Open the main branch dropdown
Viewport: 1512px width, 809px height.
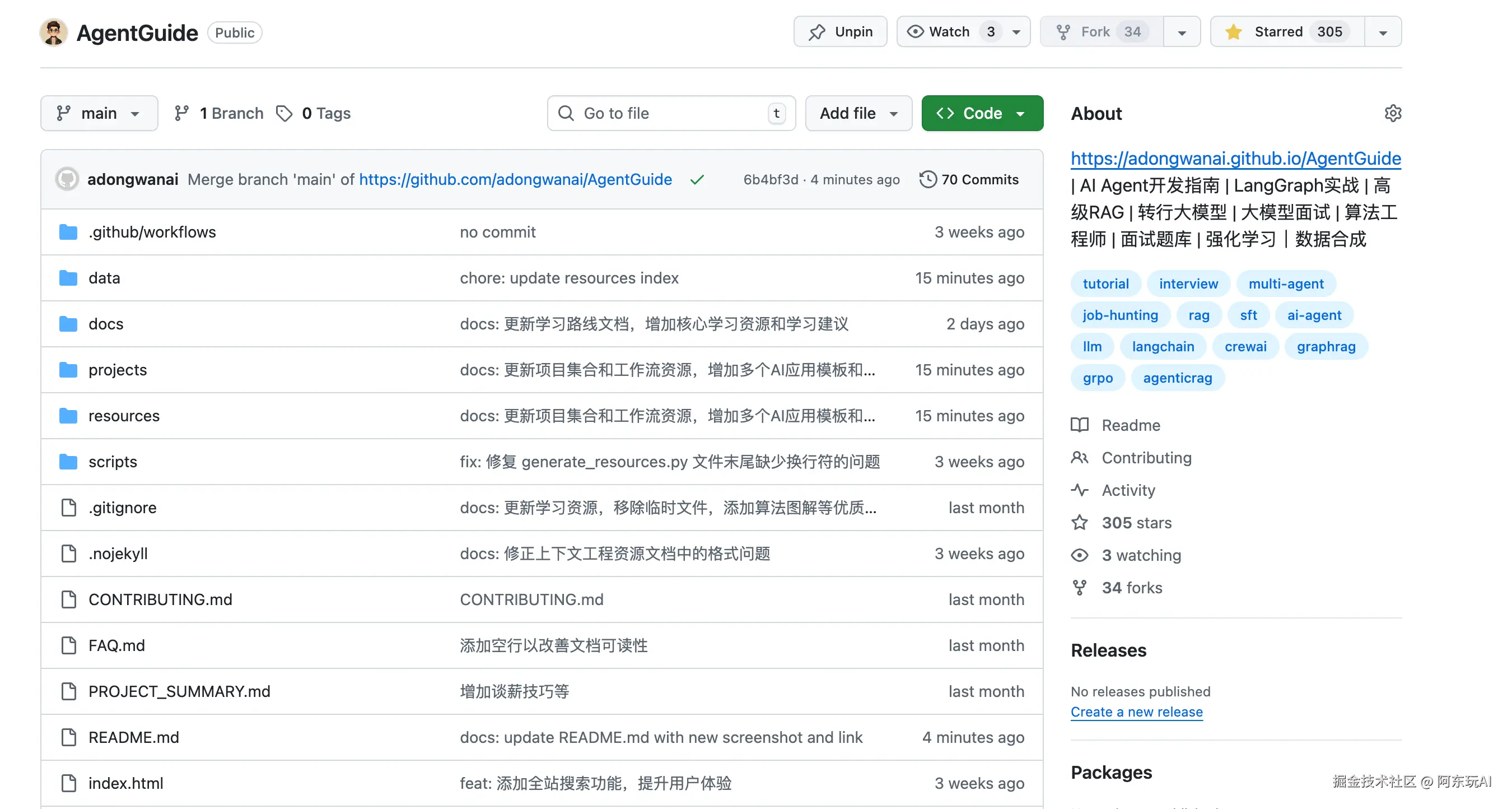point(99,113)
